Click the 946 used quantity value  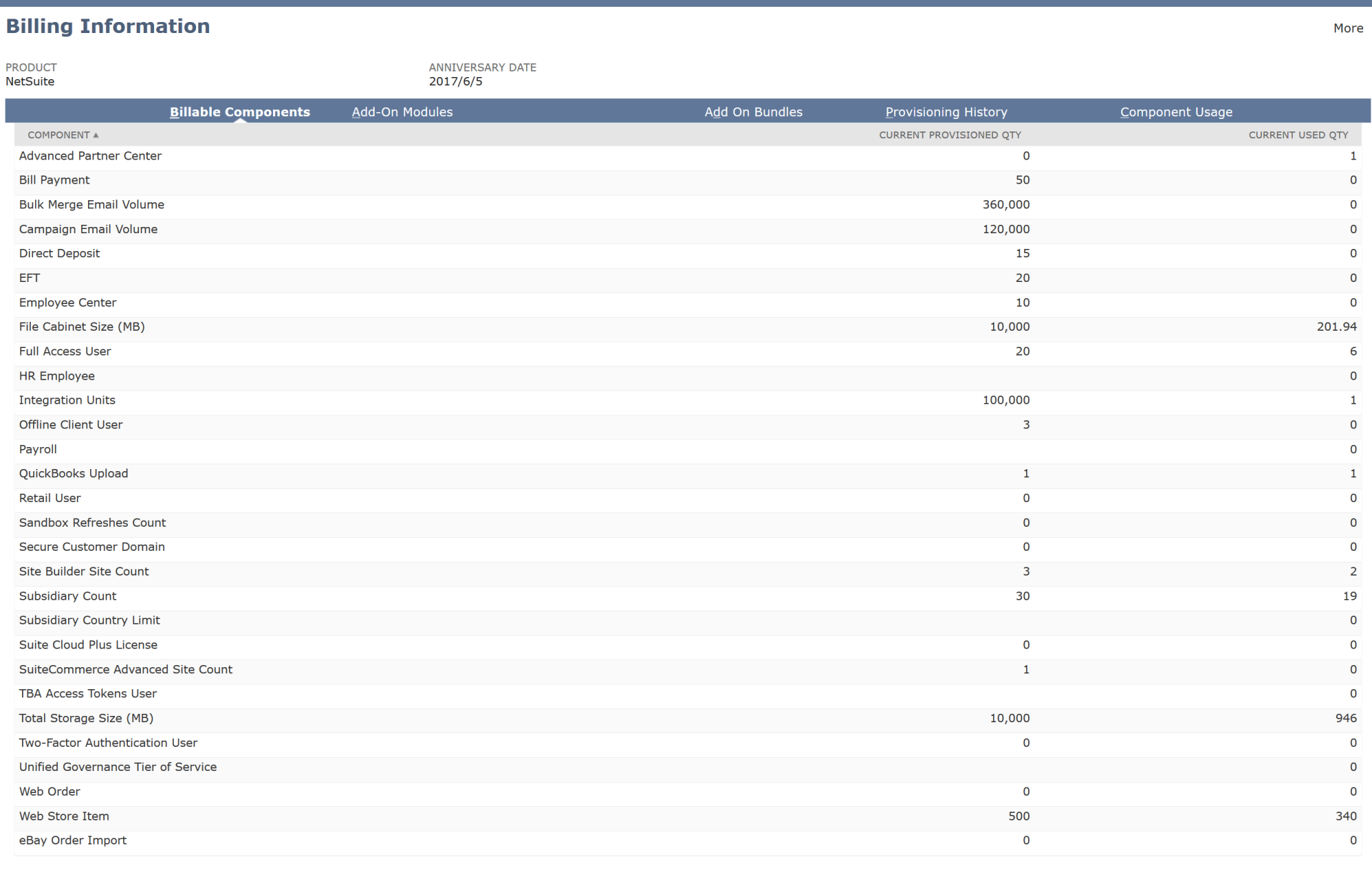[x=1346, y=718]
